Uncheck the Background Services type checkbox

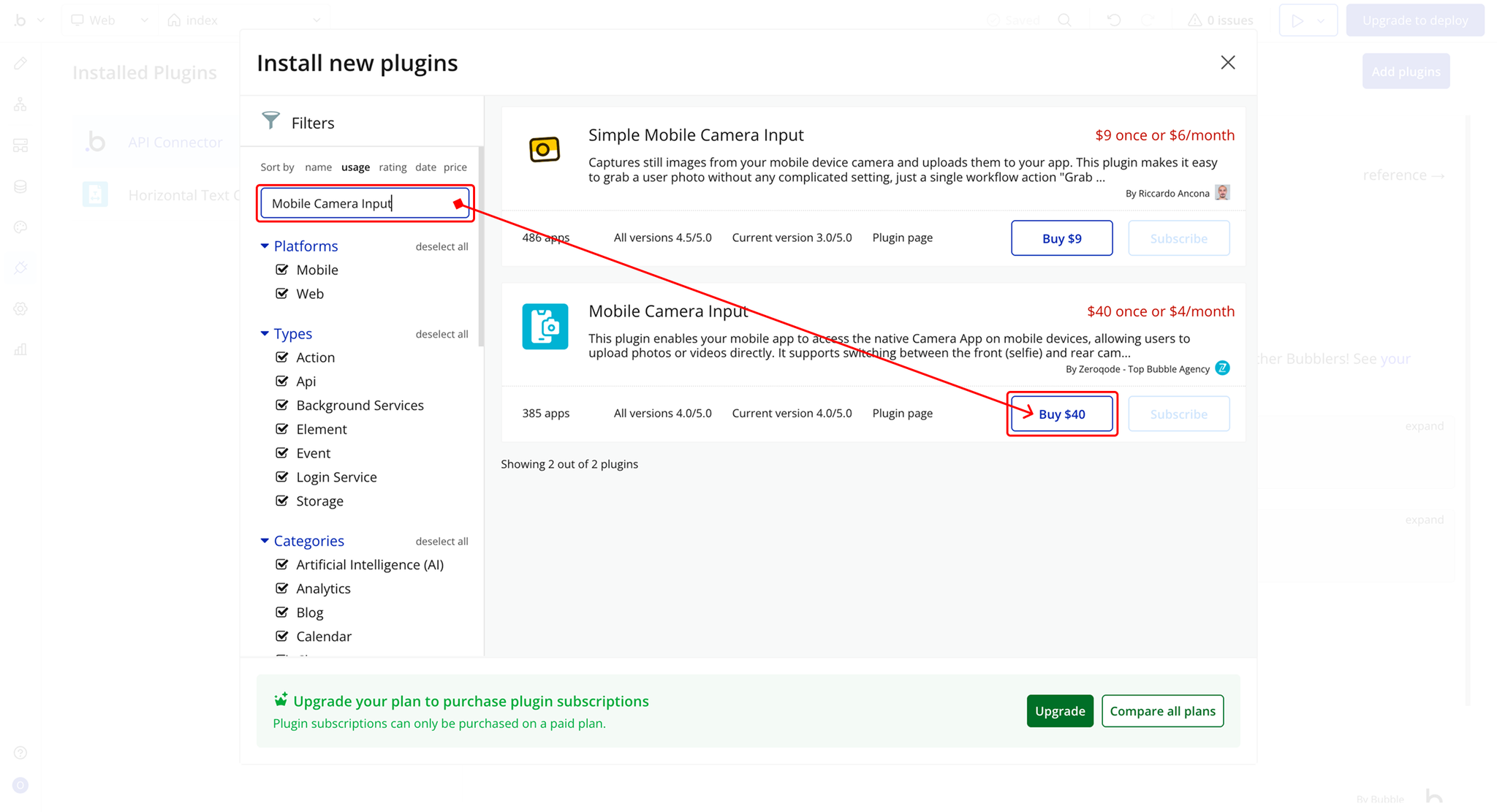pyautogui.click(x=282, y=405)
